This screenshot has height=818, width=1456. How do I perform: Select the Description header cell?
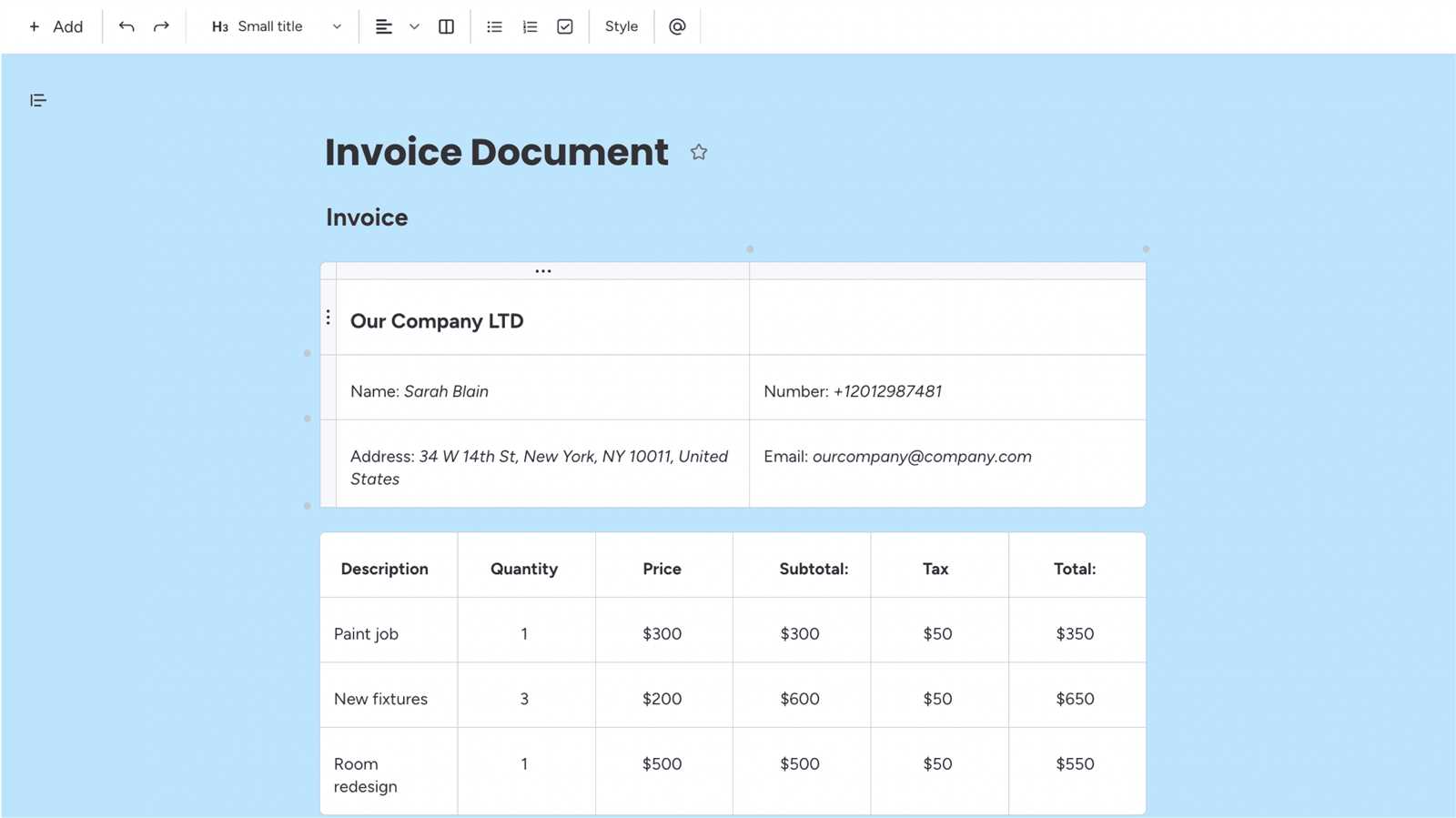(389, 565)
